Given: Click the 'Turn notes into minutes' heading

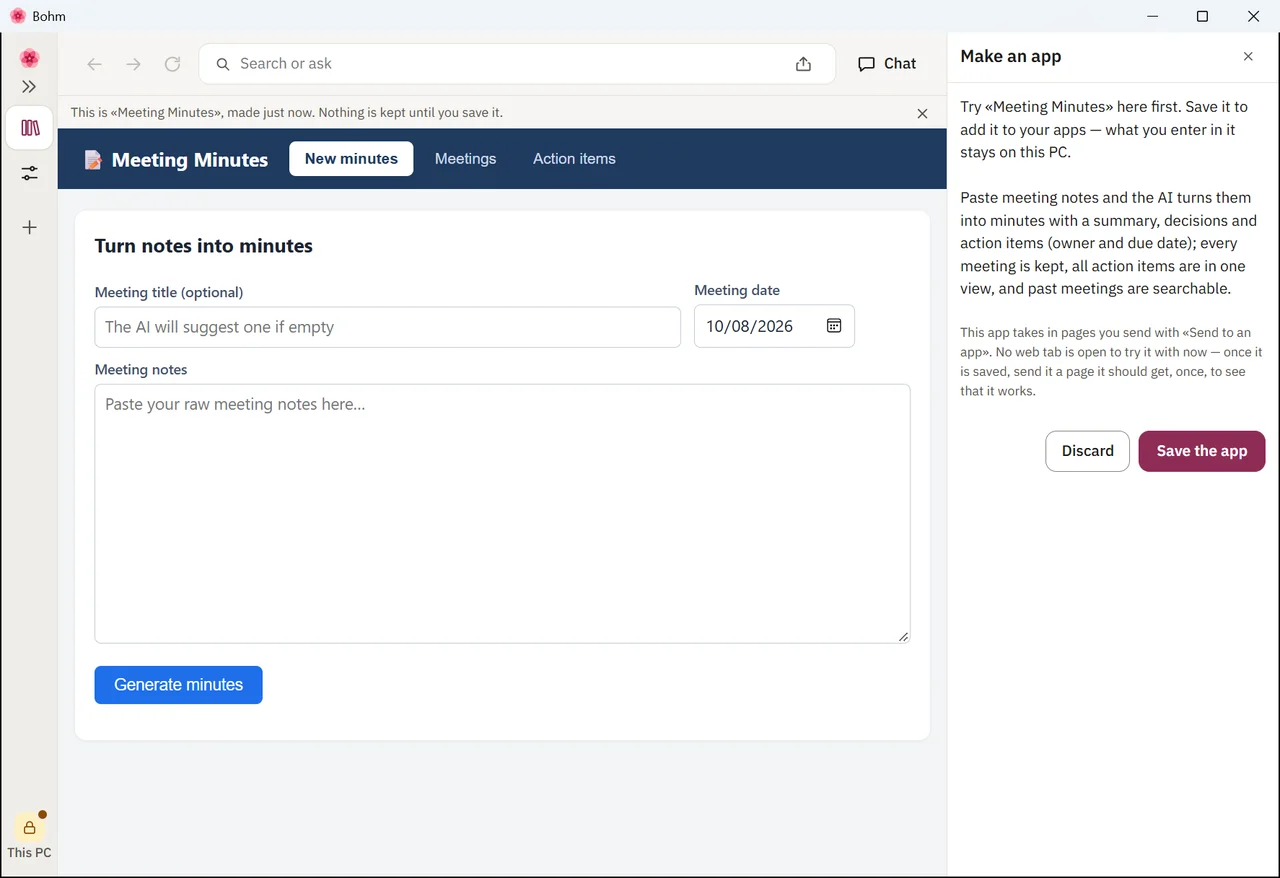Looking at the screenshot, I should pos(204,246).
